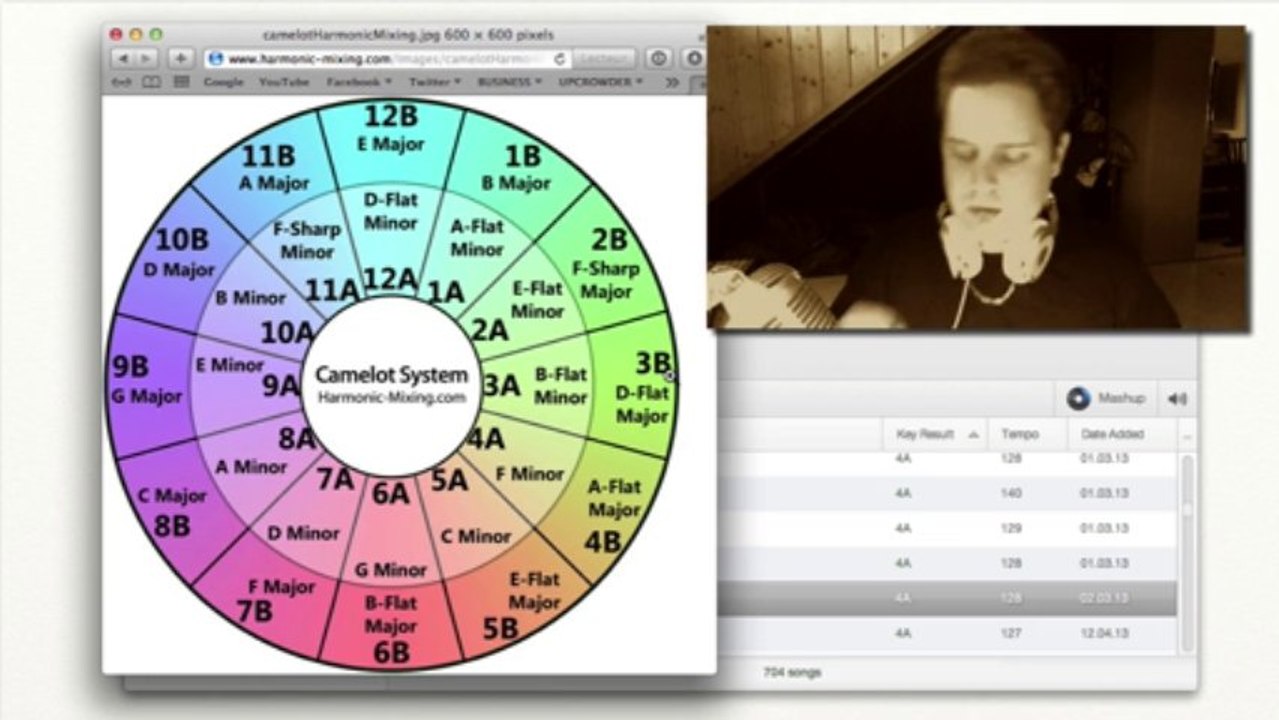The height and width of the screenshot is (720, 1279).
Task: Select the song row with tempo 140
Action: click(x=948, y=493)
